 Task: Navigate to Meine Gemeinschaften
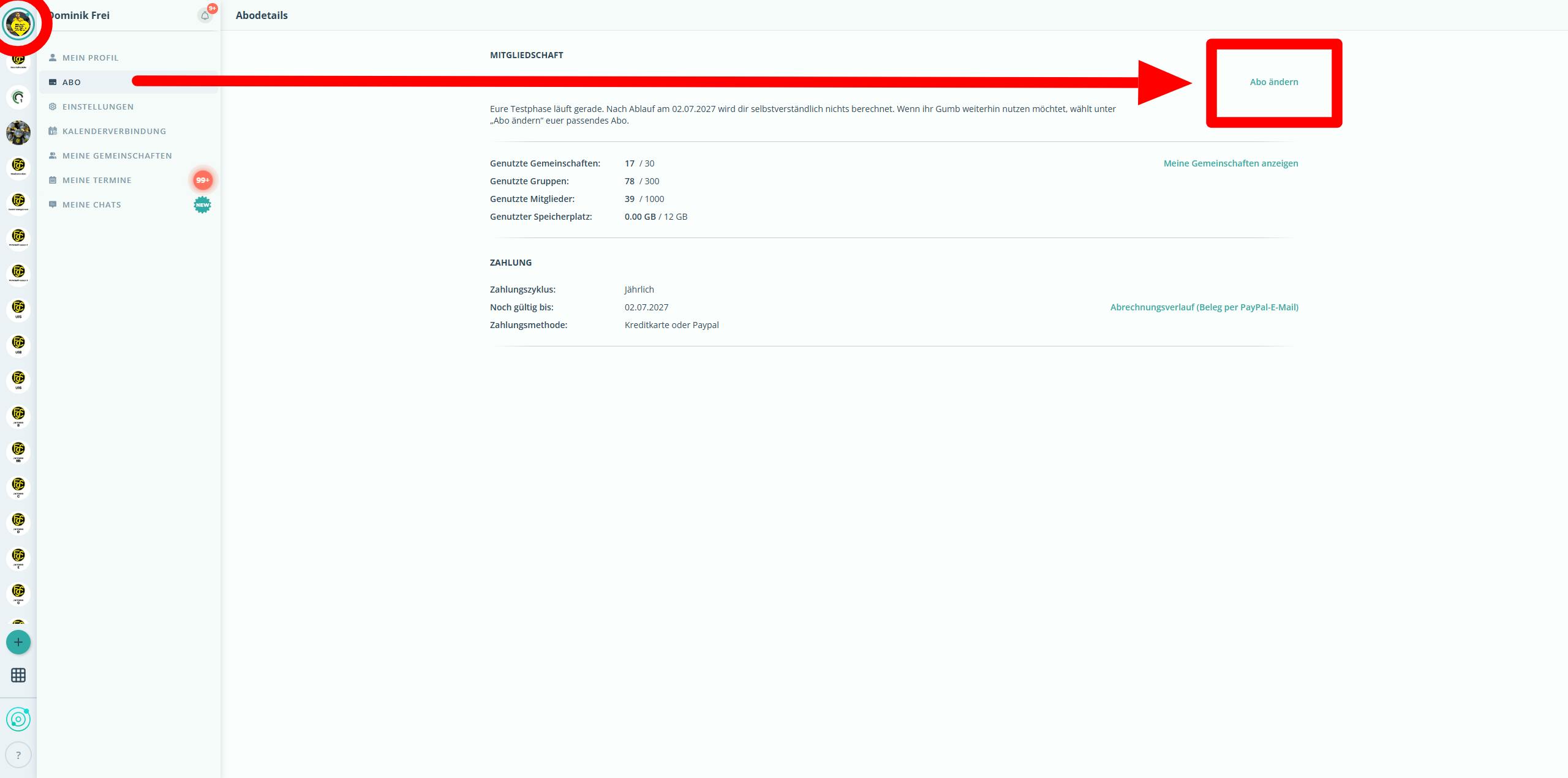(x=117, y=155)
